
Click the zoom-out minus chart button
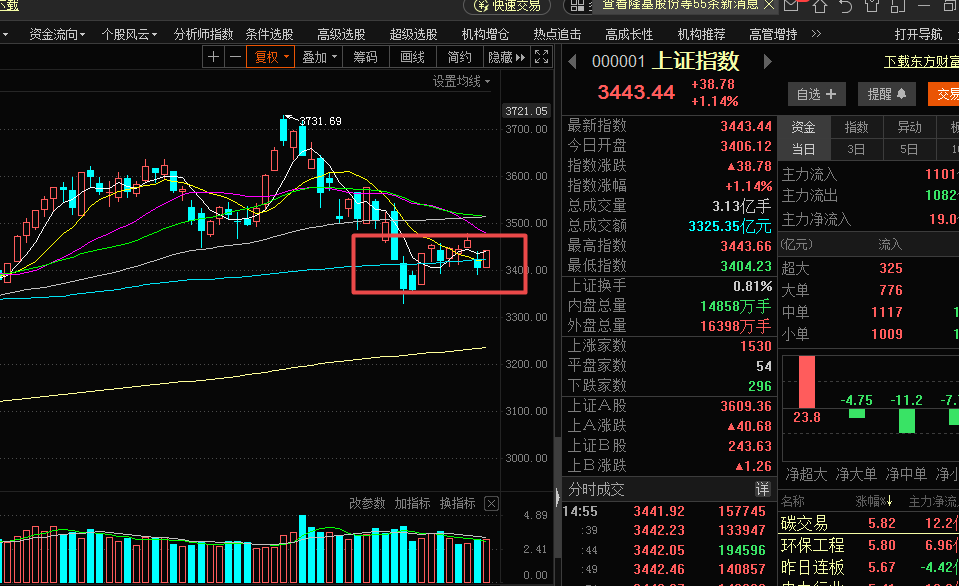tap(235, 57)
